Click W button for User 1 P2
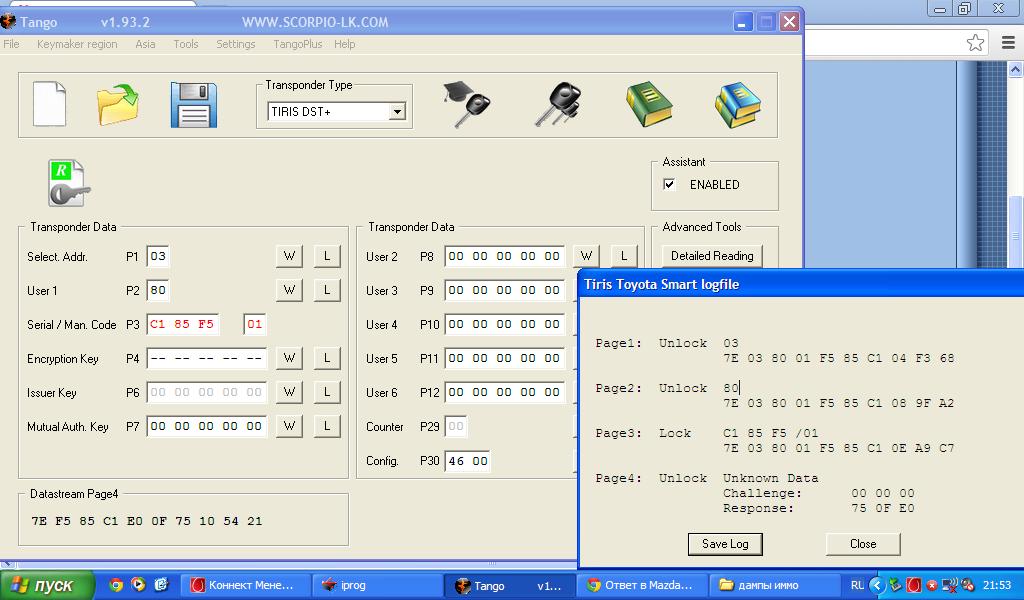The height and width of the screenshot is (600, 1024). tap(289, 290)
